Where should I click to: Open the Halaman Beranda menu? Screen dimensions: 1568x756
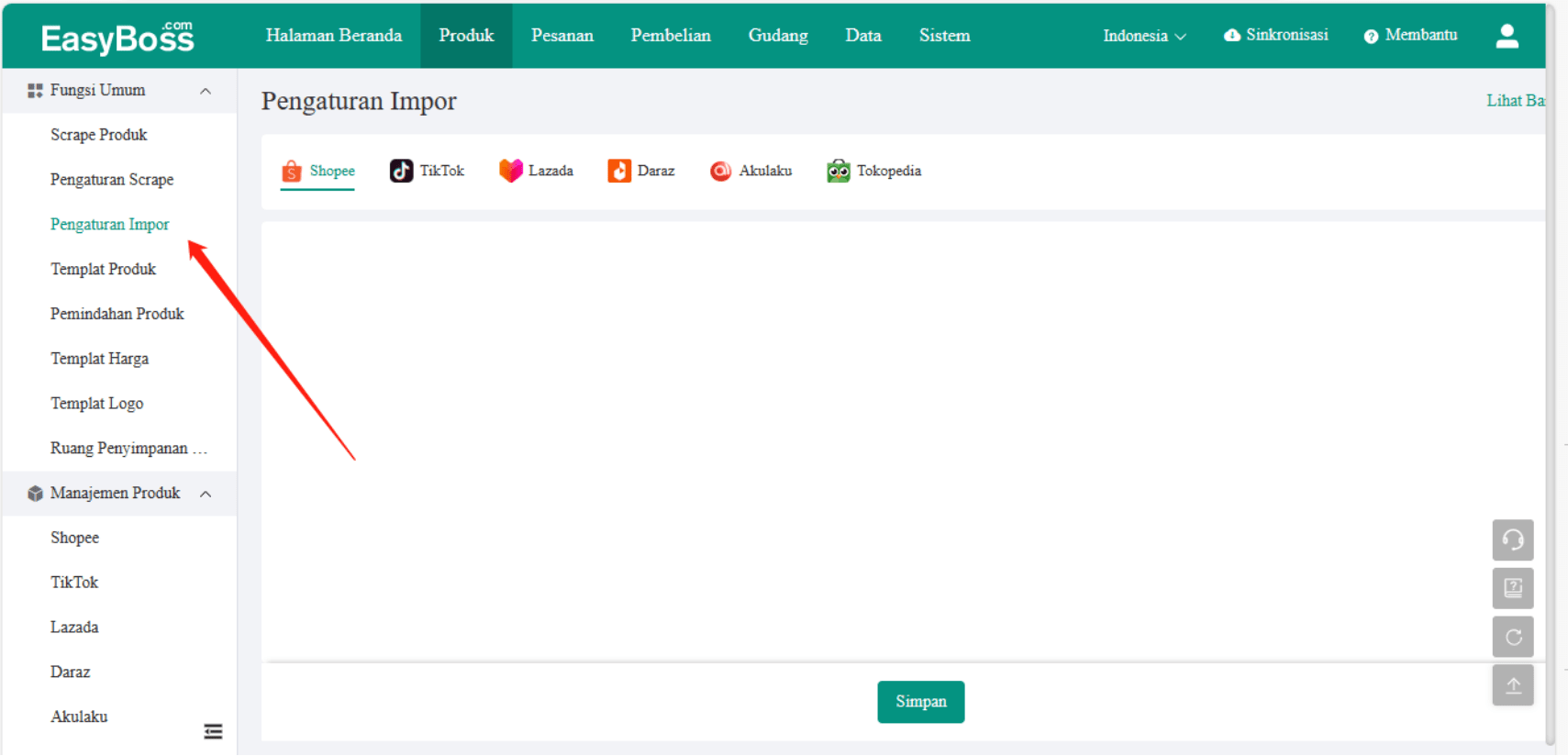[x=334, y=36]
